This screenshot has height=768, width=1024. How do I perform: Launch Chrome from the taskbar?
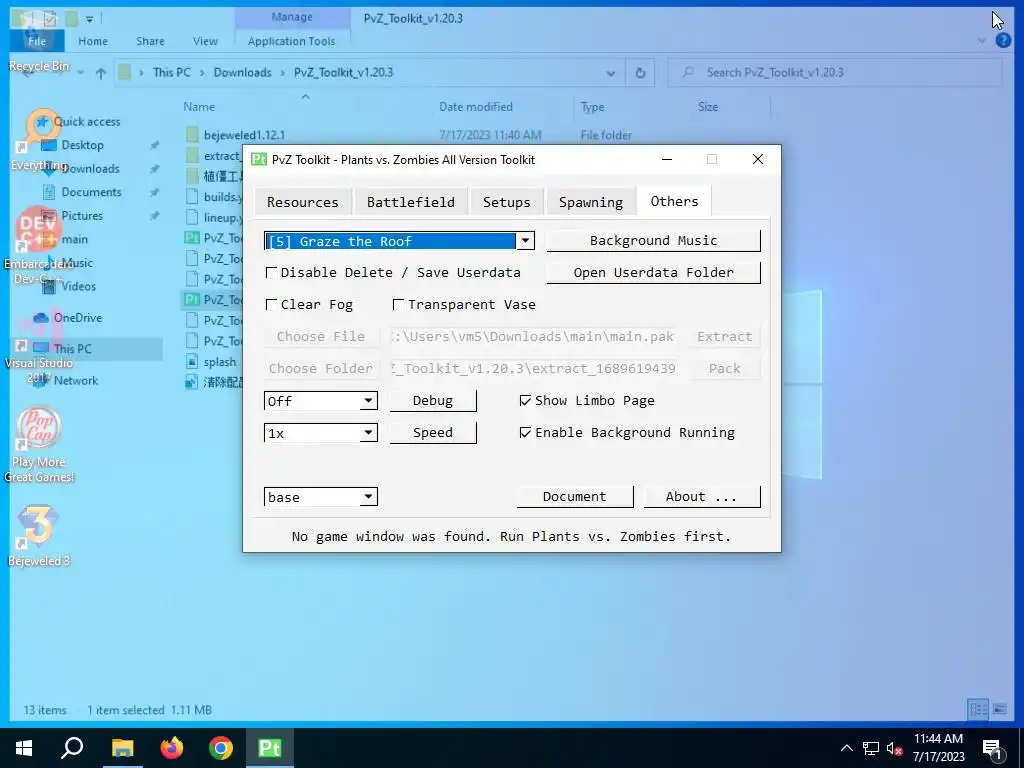pyautogui.click(x=221, y=748)
